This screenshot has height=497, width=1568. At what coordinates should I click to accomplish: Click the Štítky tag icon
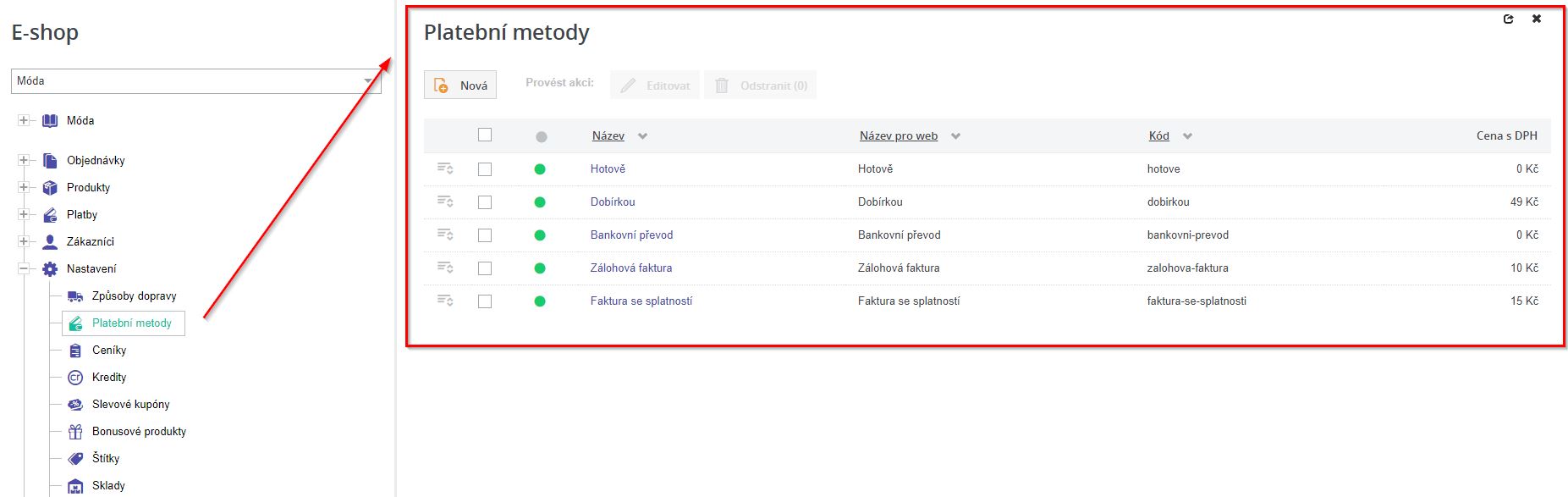[75, 459]
